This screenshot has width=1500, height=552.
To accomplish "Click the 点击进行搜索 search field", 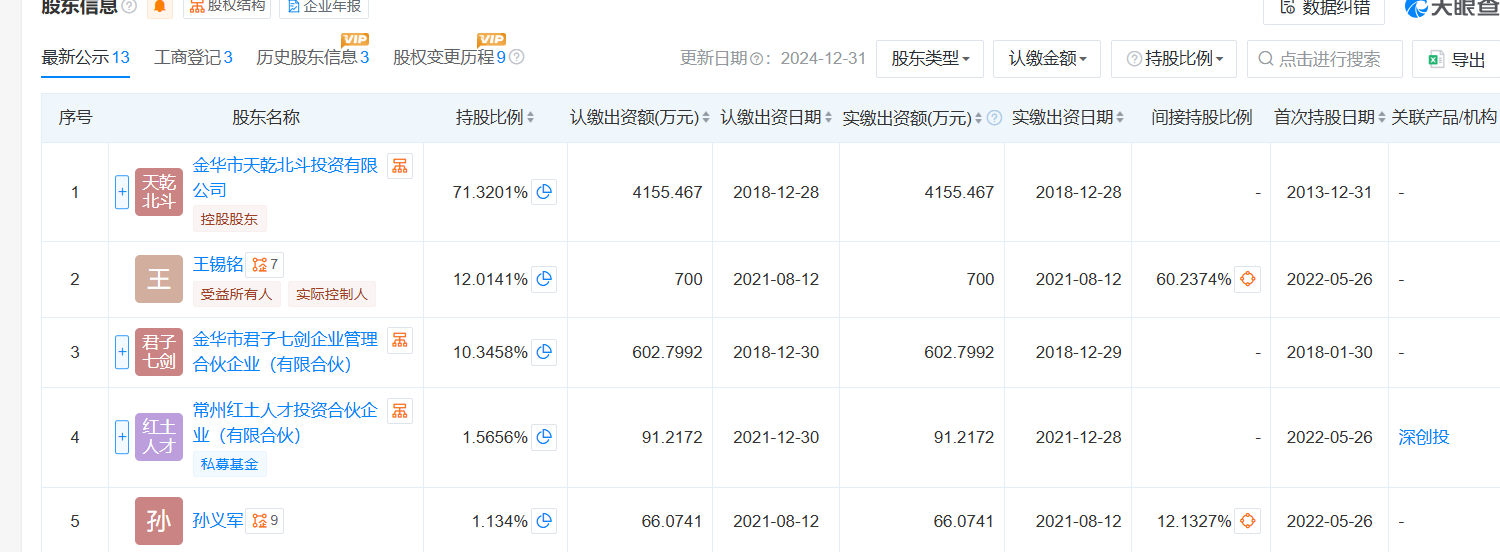I will 1328,59.
